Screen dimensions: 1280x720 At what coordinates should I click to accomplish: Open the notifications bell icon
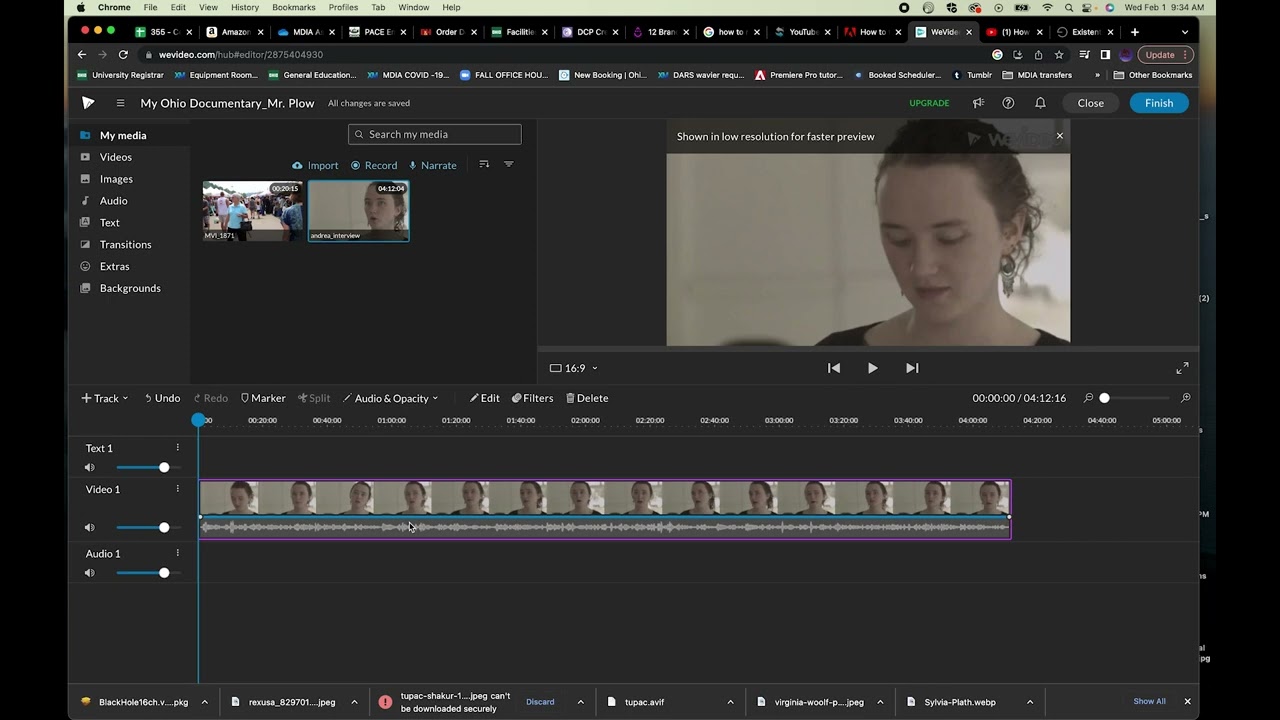point(1040,103)
